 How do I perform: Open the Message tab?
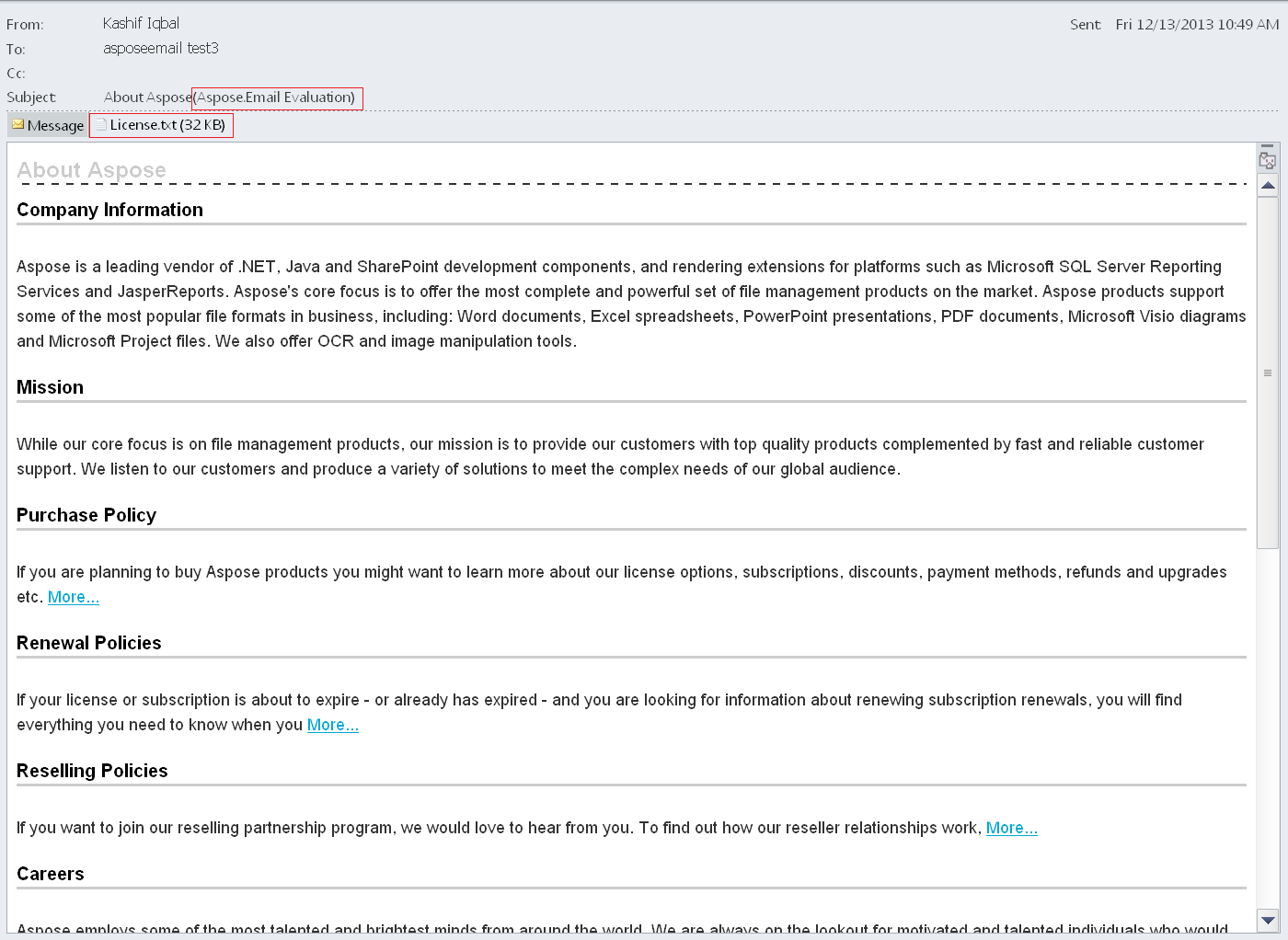[x=48, y=125]
